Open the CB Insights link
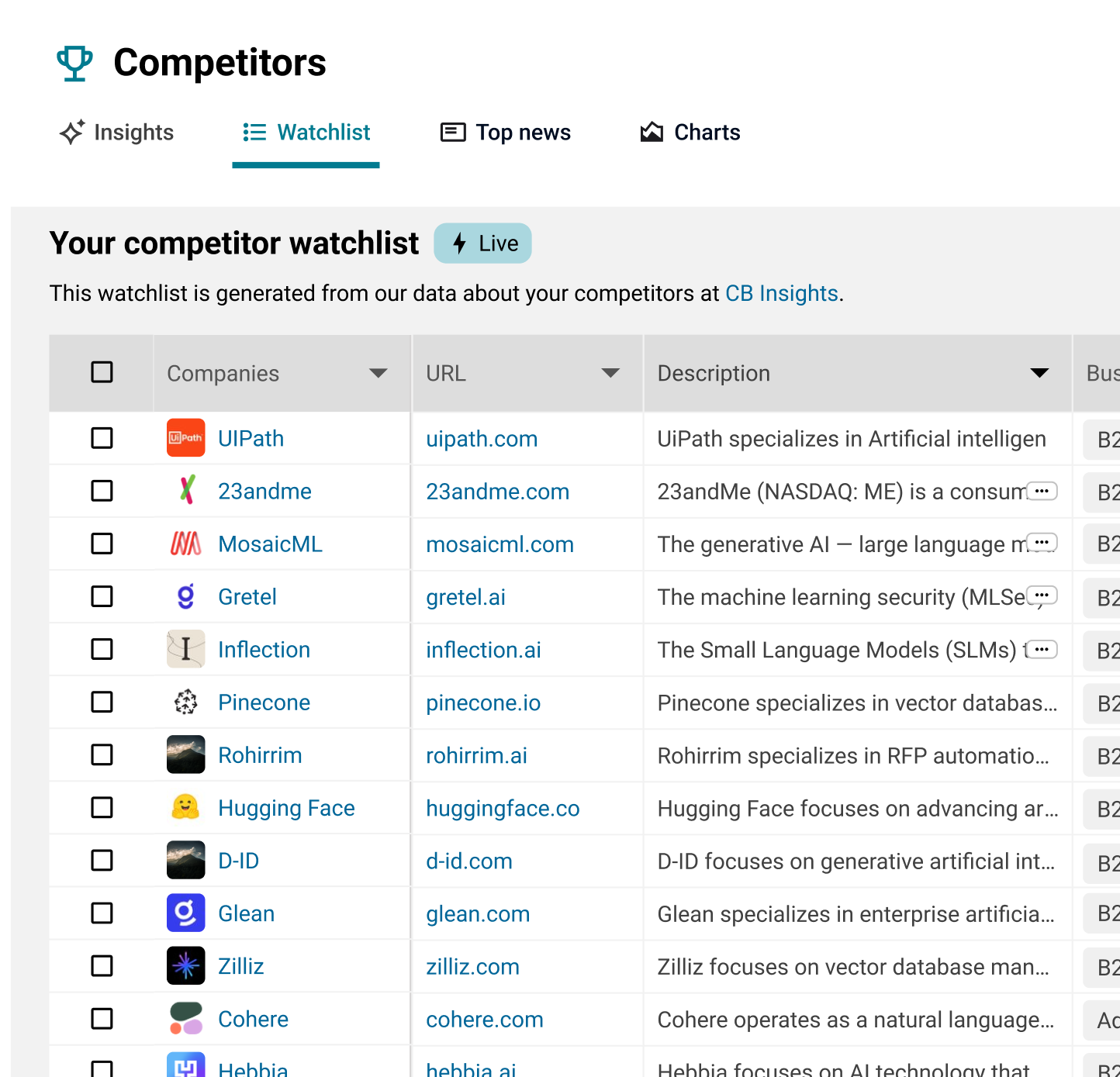The image size is (1120, 1077). tap(782, 293)
